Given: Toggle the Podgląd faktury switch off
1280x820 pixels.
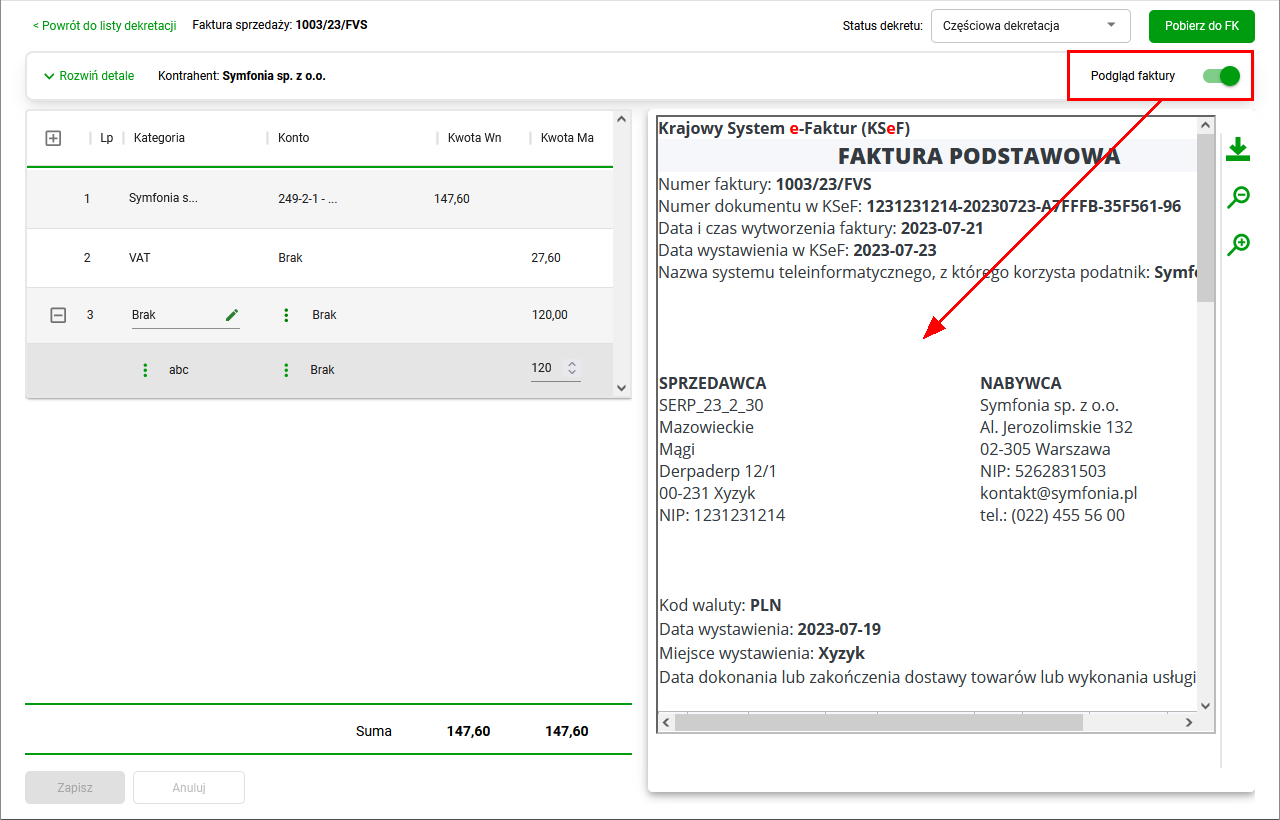Looking at the screenshot, I should [1221, 76].
